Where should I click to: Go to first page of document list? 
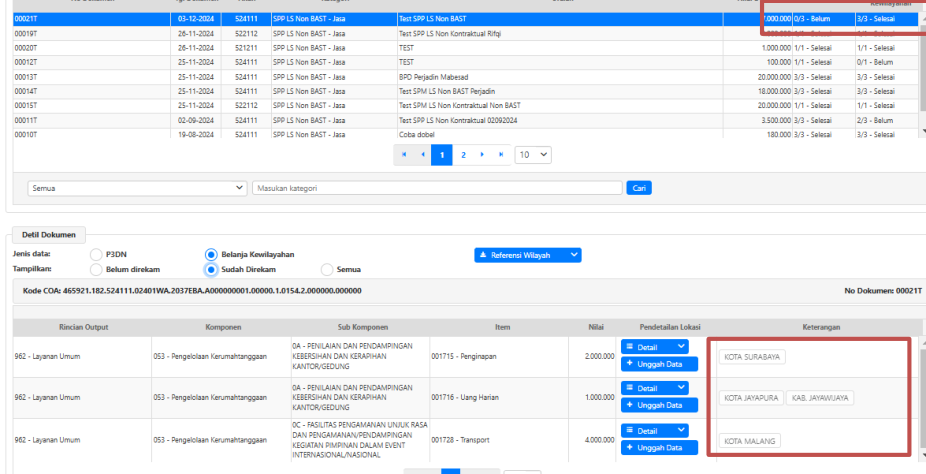[x=405, y=155]
